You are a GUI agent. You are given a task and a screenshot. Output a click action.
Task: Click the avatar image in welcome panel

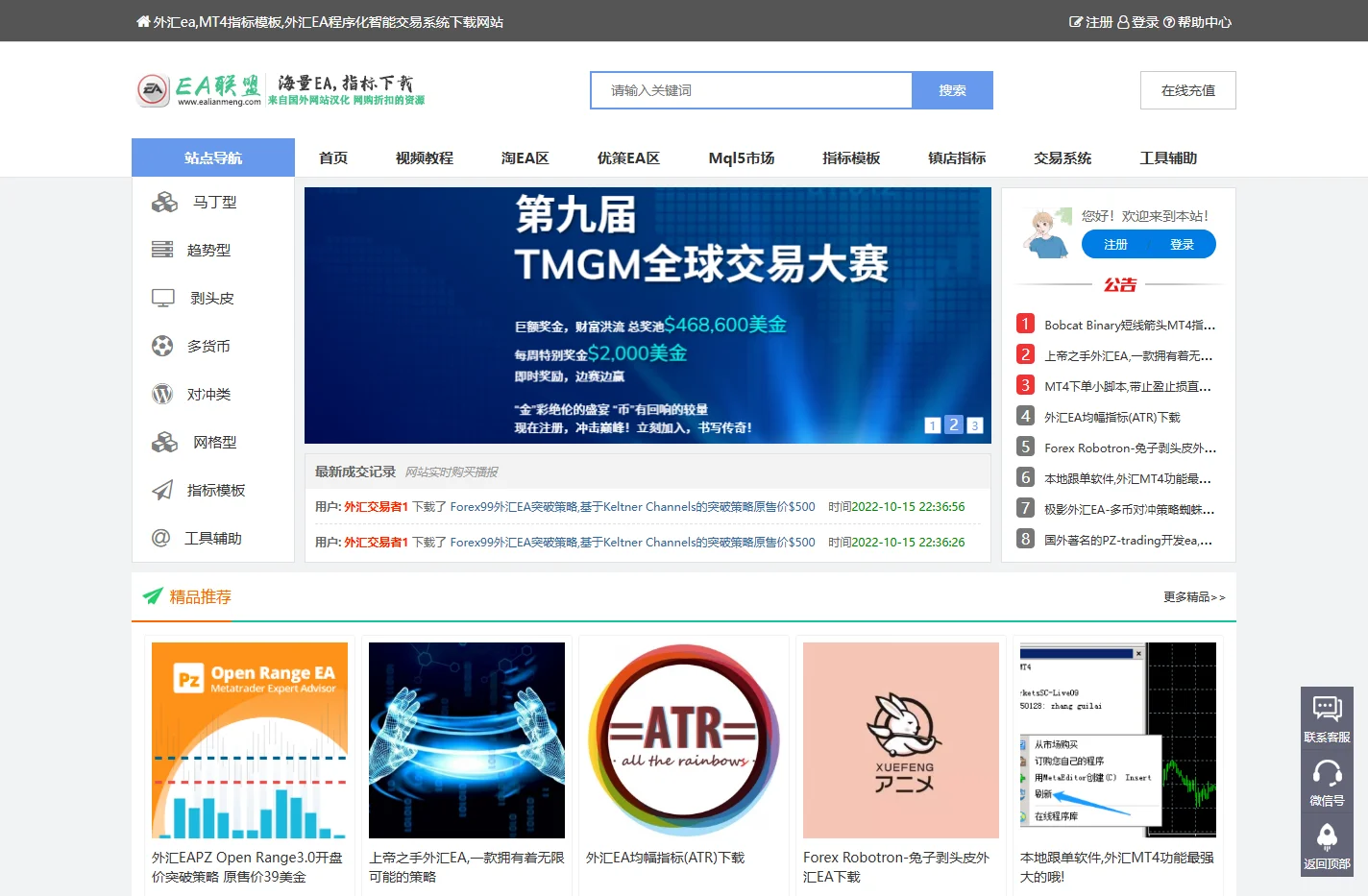1045,233
